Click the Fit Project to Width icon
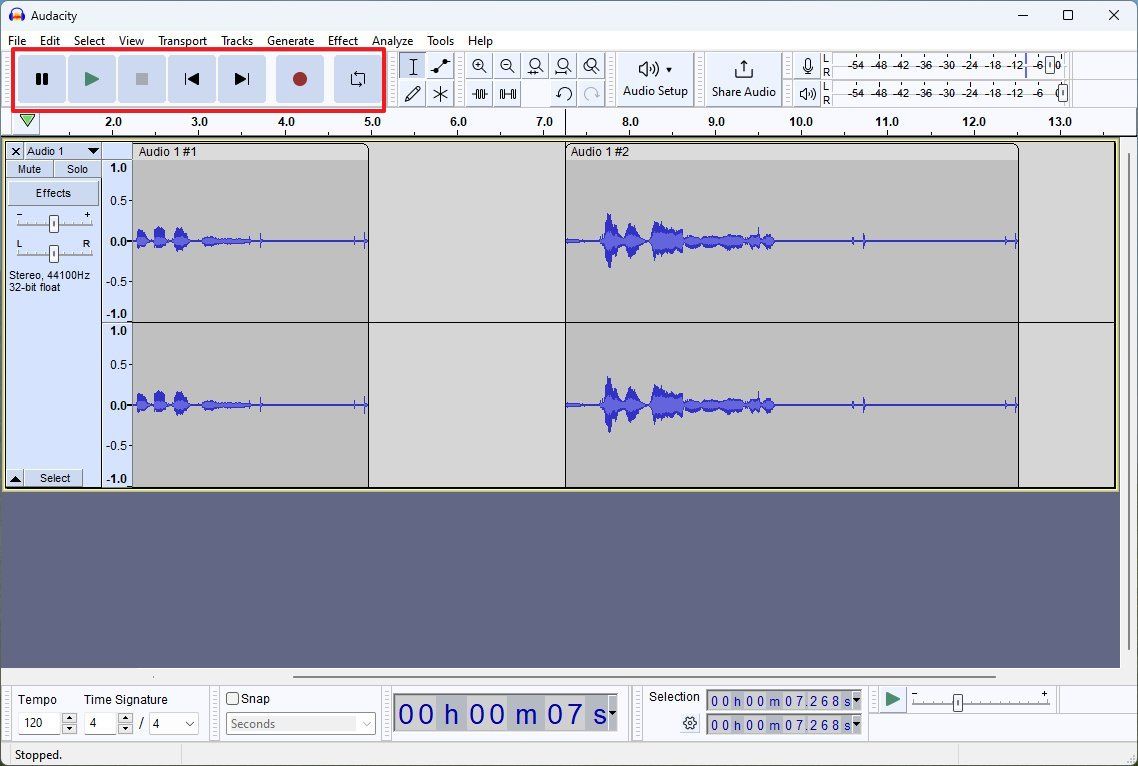Viewport: 1138px width, 766px height. (x=564, y=66)
